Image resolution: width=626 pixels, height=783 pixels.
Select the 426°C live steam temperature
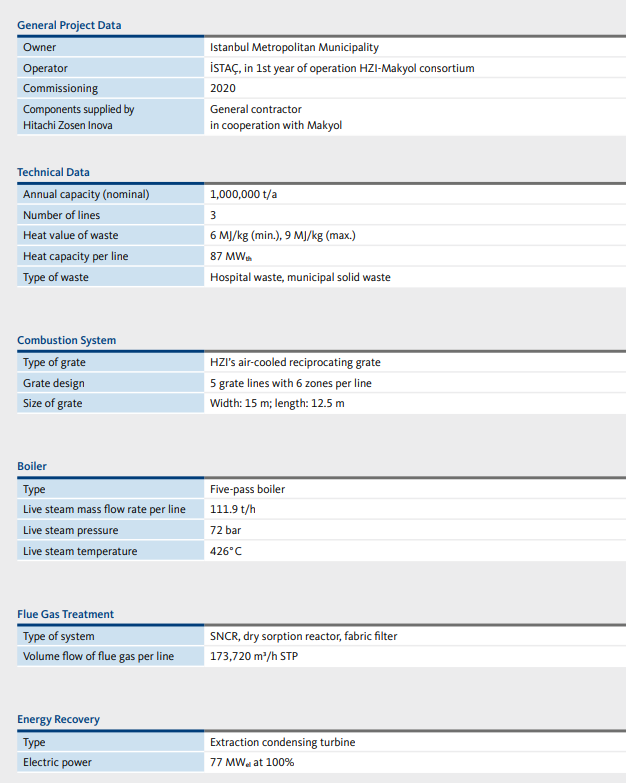(226, 551)
